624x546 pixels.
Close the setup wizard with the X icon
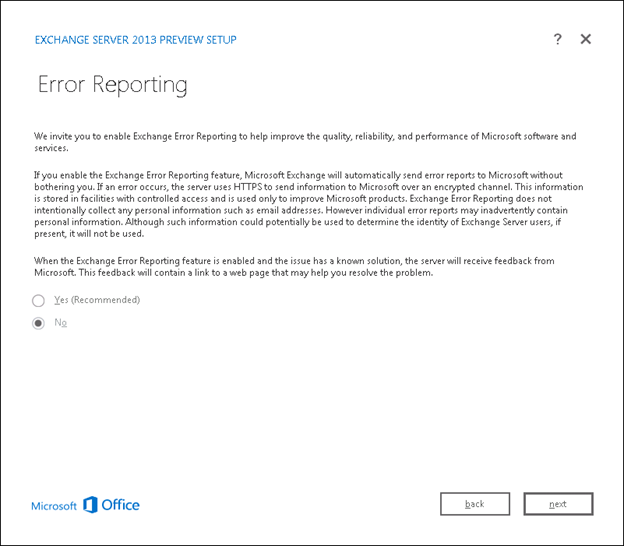tap(586, 39)
